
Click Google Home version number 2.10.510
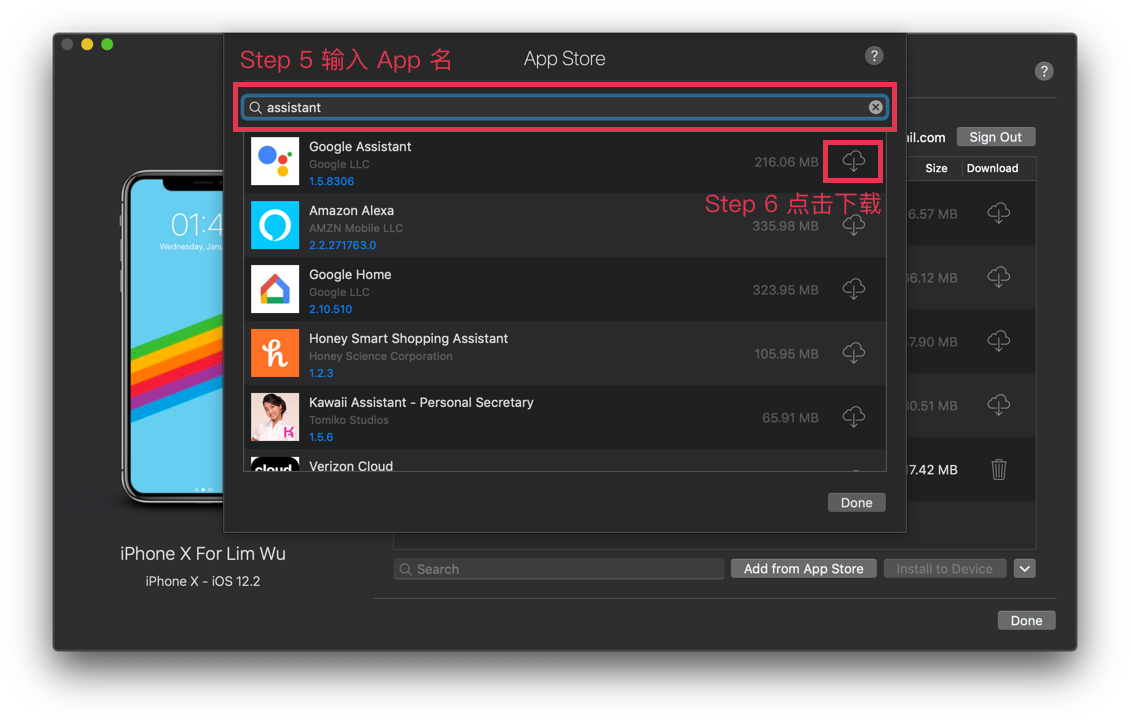tap(330, 309)
